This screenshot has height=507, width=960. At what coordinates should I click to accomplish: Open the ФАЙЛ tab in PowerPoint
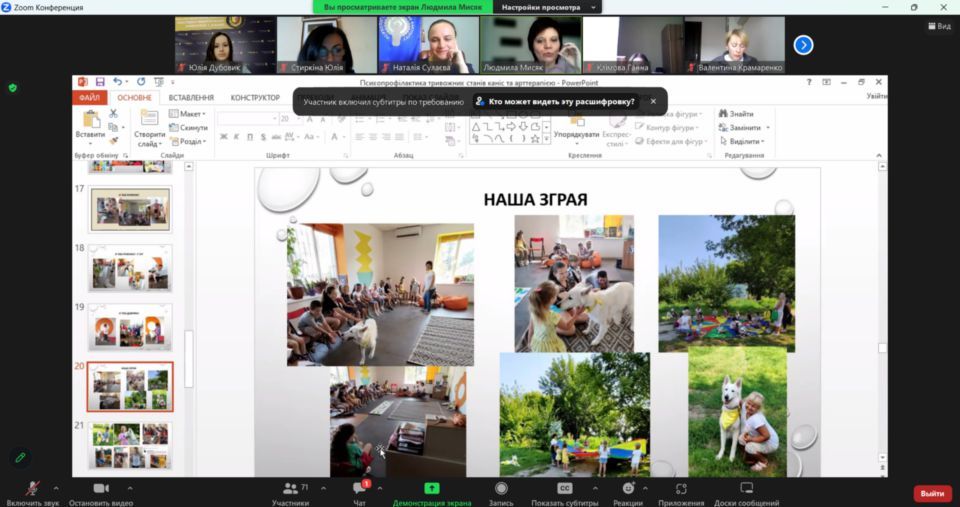click(x=89, y=98)
